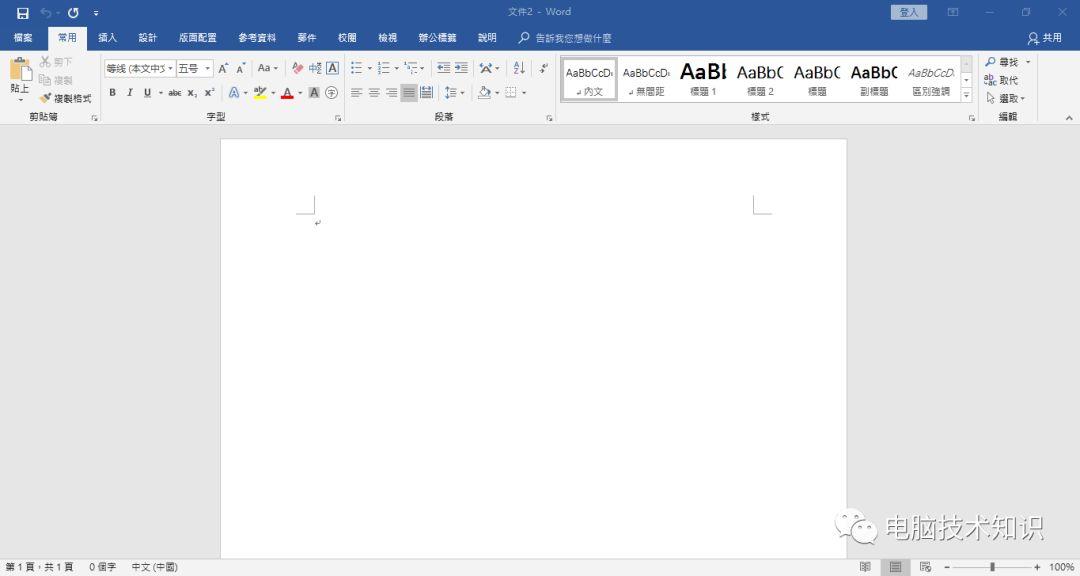Paste clipboard content with the 貼上 icon

(x=20, y=70)
